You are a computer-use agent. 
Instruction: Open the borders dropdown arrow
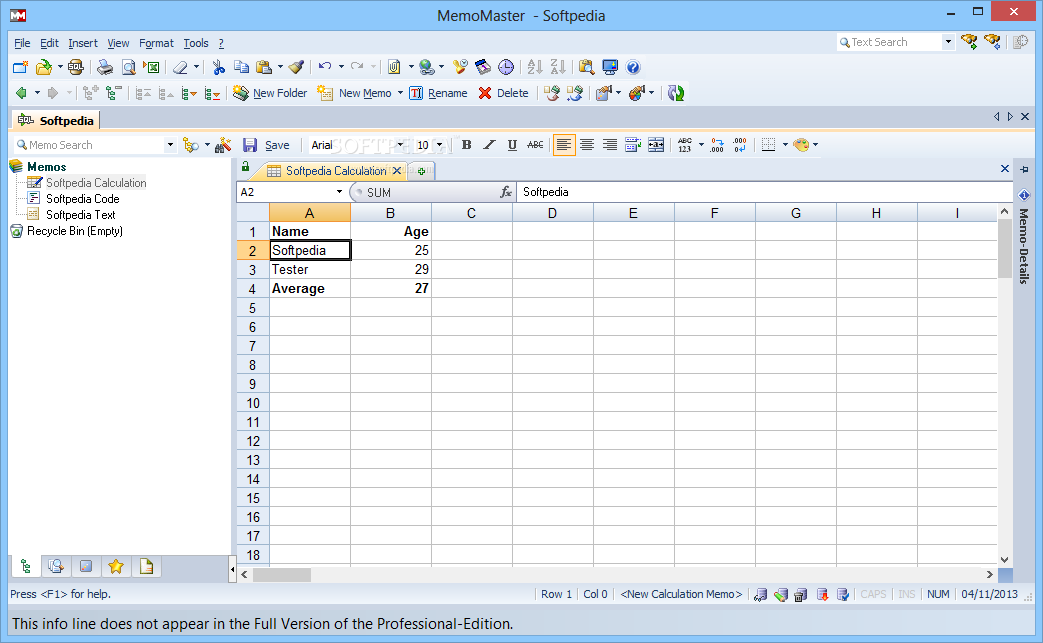pyautogui.click(x=786, y=145)
